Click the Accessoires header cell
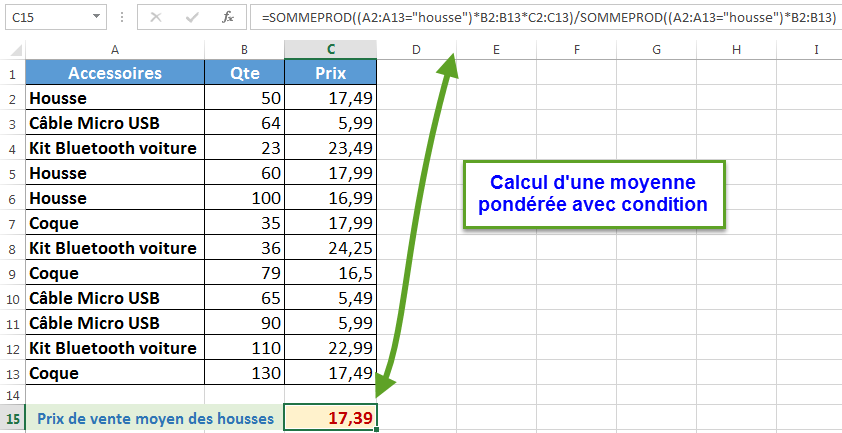The height and width of the screenshot is (433, 842). (x=115, y=73)
